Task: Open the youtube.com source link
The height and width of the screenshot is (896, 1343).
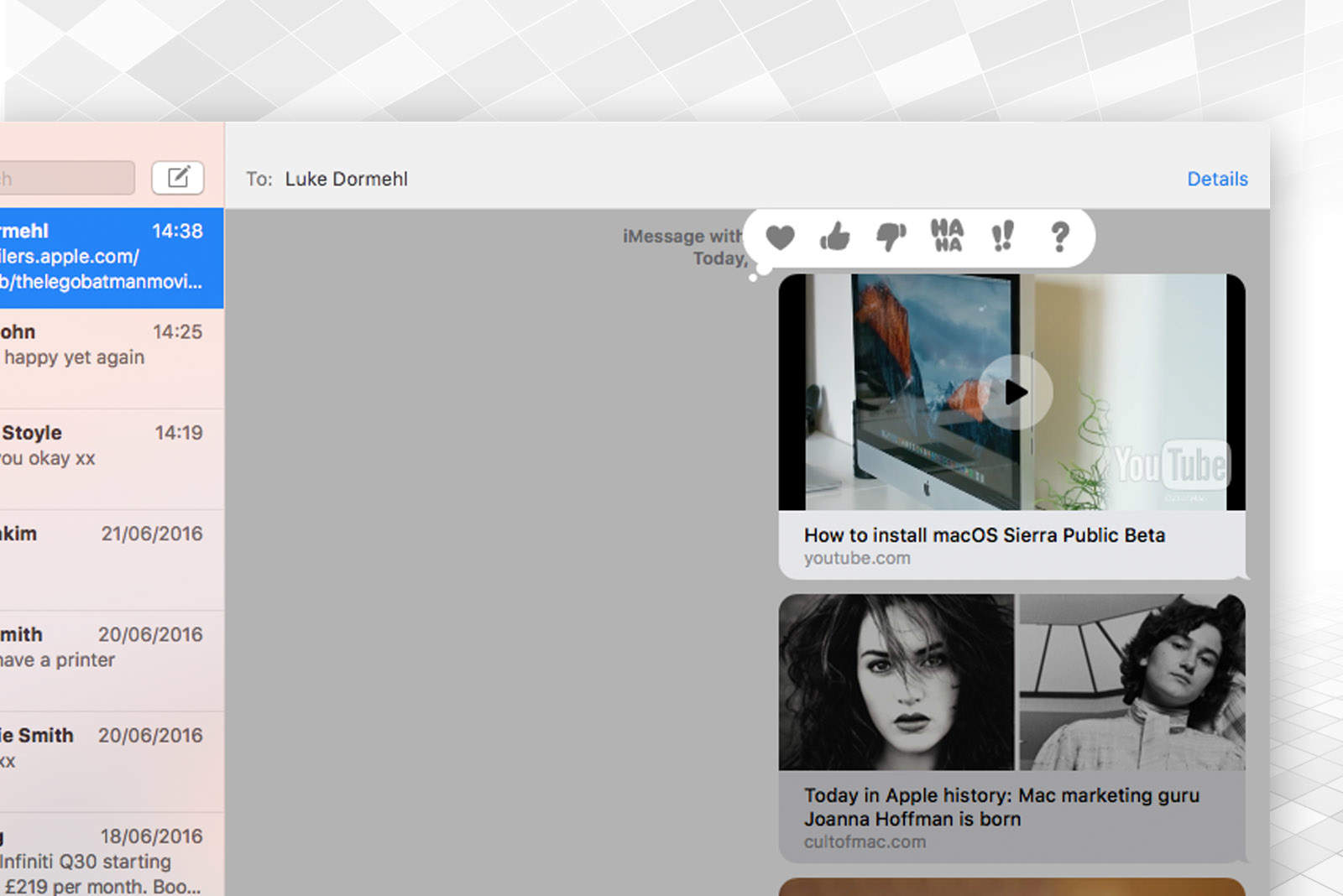Action: (858, 557)
